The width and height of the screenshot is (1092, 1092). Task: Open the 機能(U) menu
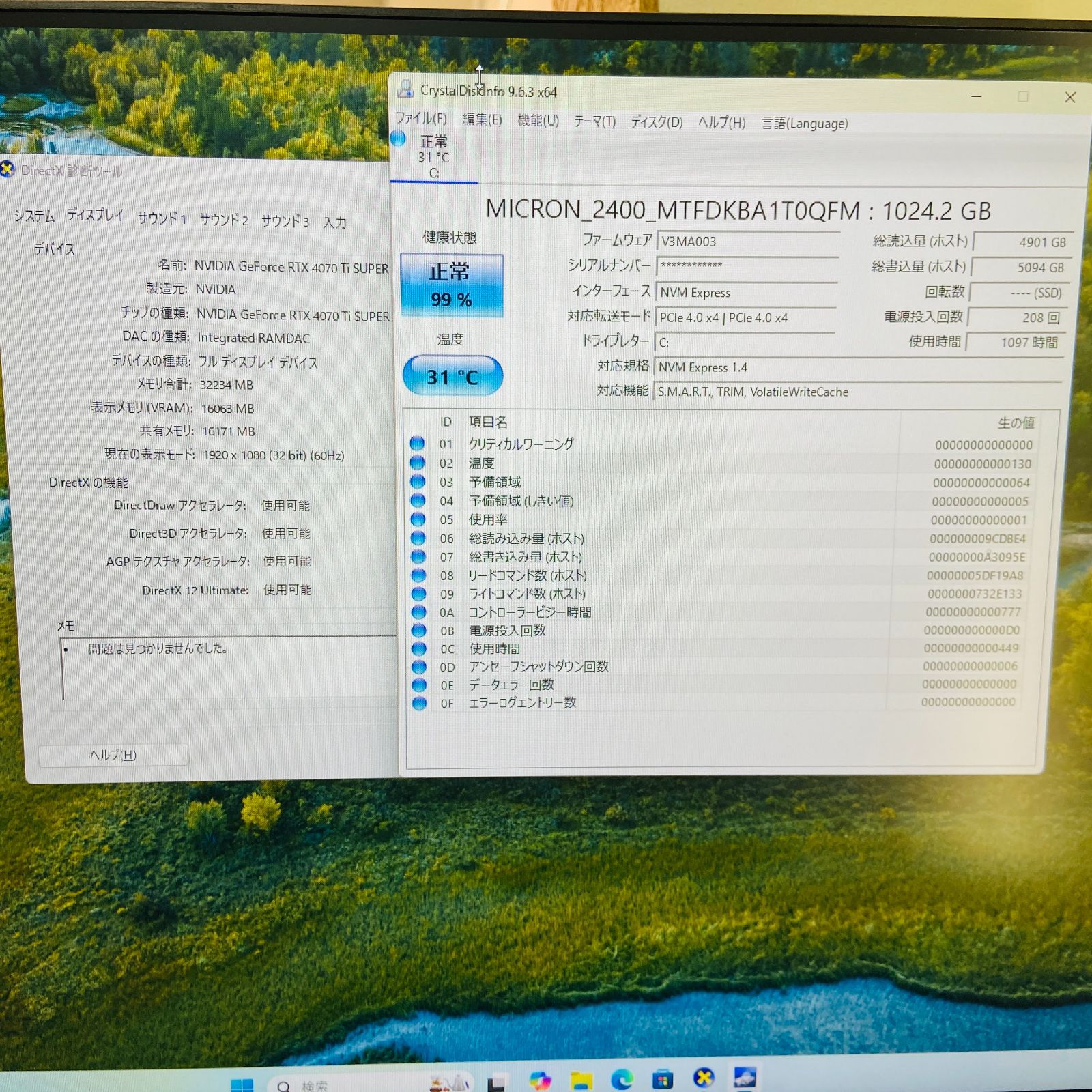[x=538, y=121]
